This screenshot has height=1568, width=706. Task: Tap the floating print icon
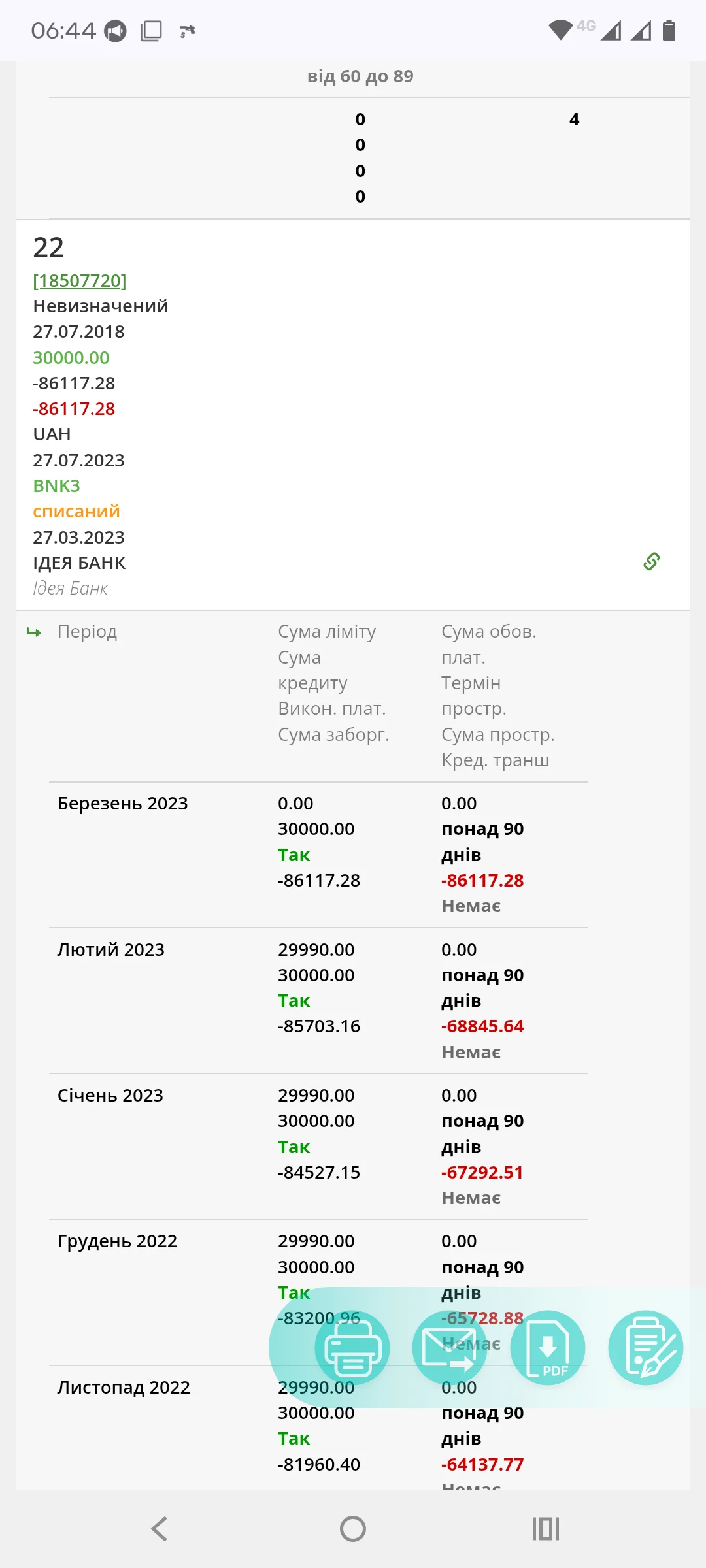(352, 1347)
